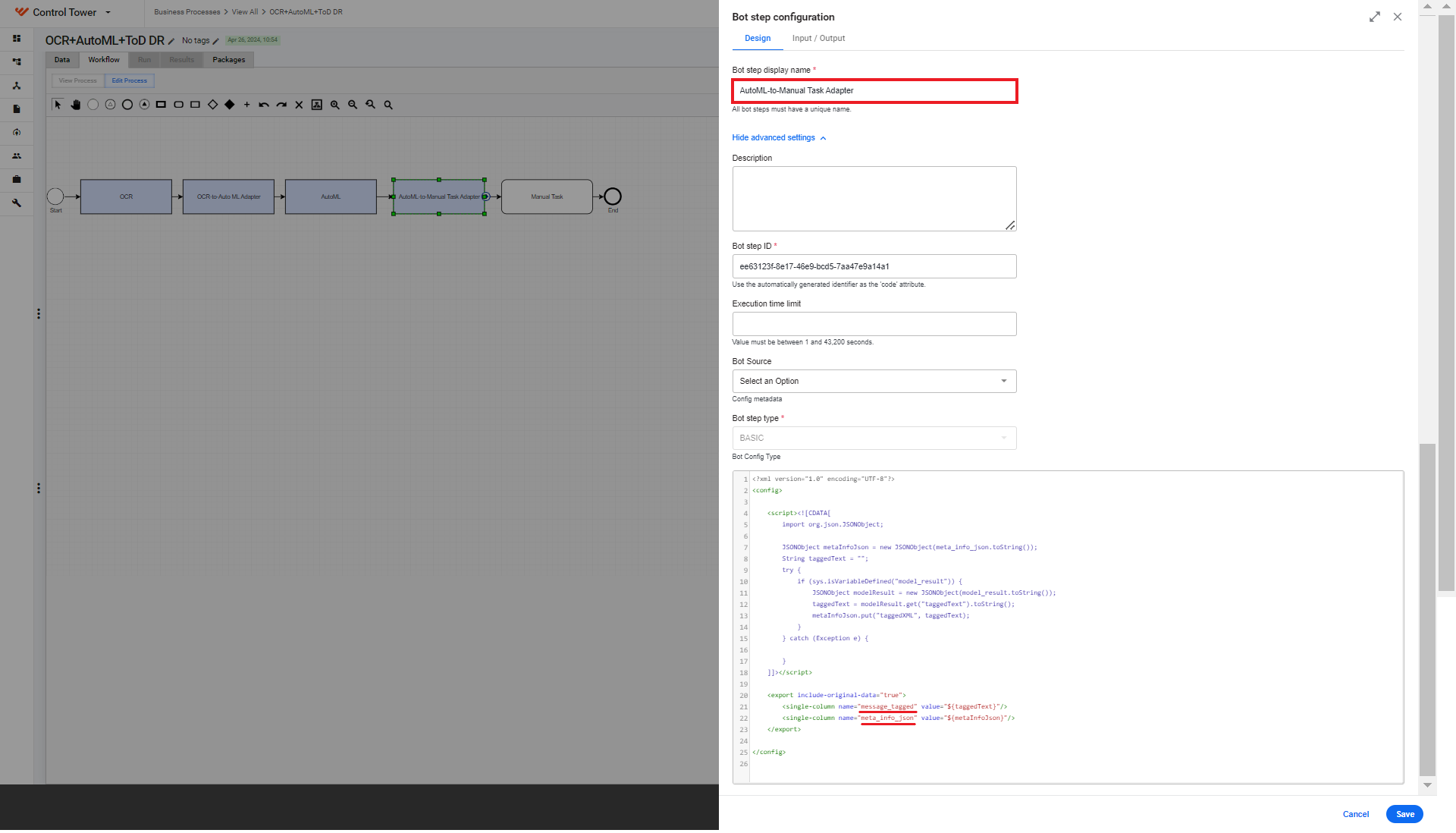Pick the outlined-triangle circle event tool
The height and width of the screenshot is (833, 1456).
(111, 105)
